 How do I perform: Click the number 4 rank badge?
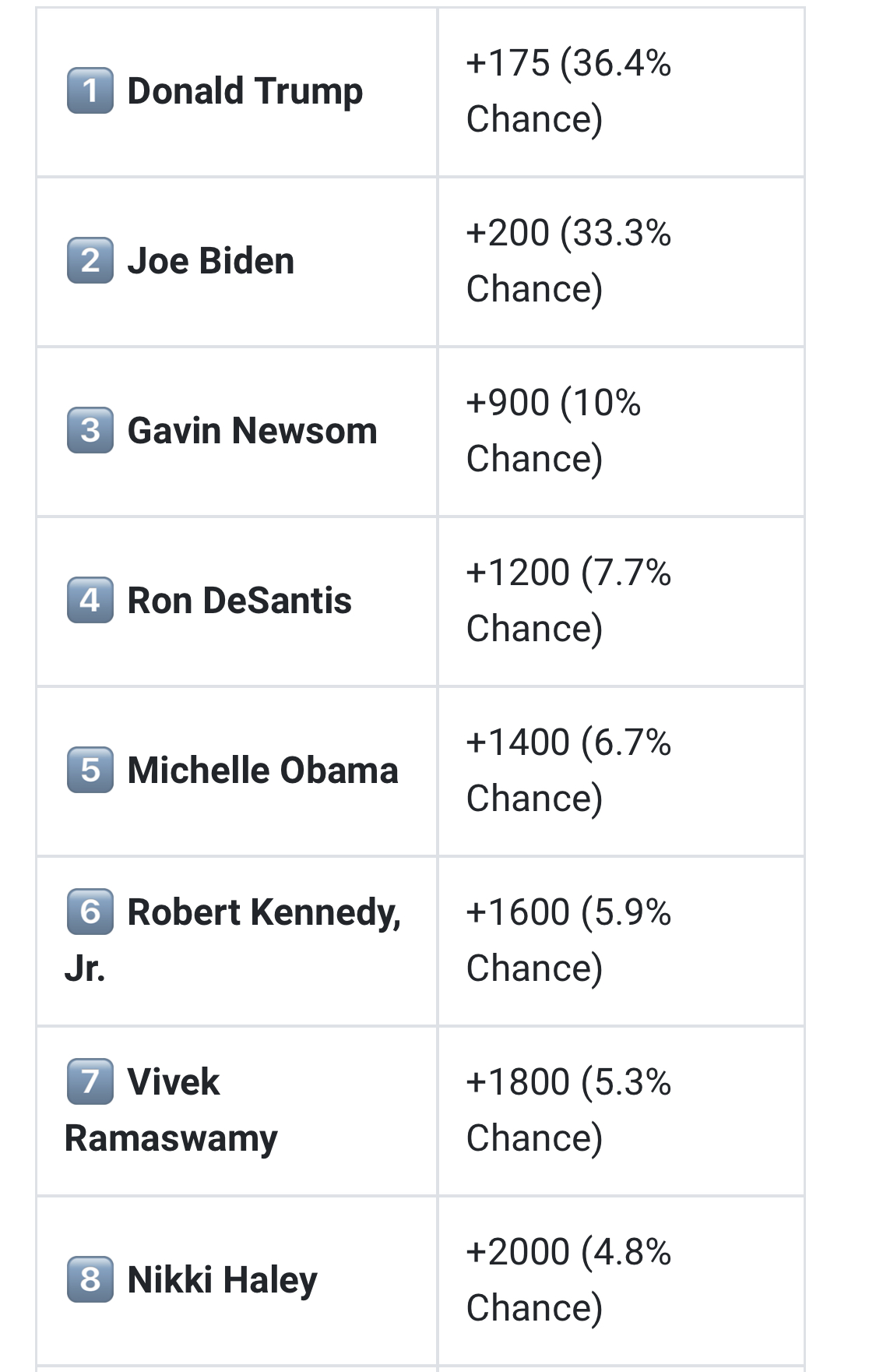click(90, 600)
